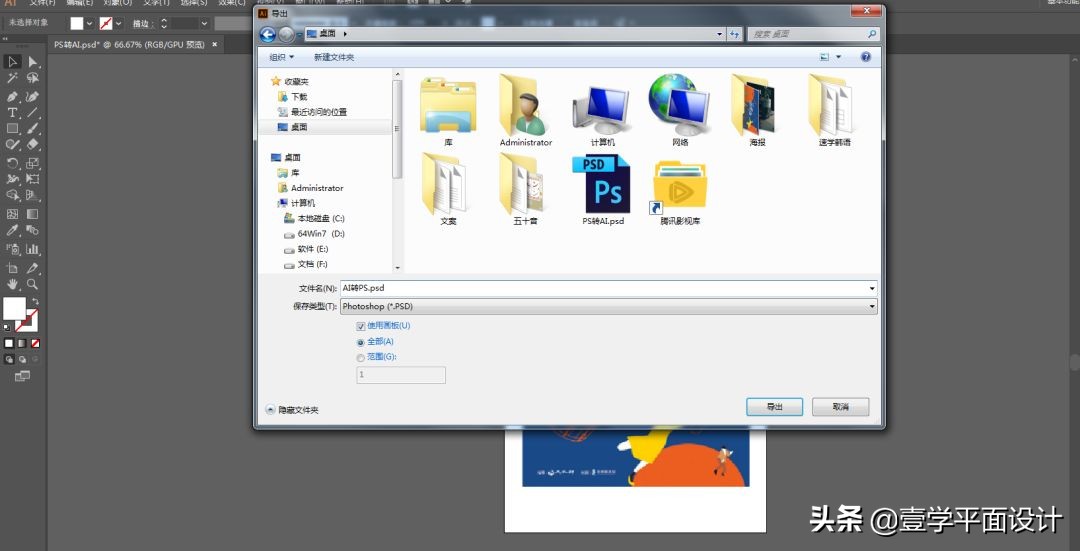Select the Rectangle tool

click(12, 129)
